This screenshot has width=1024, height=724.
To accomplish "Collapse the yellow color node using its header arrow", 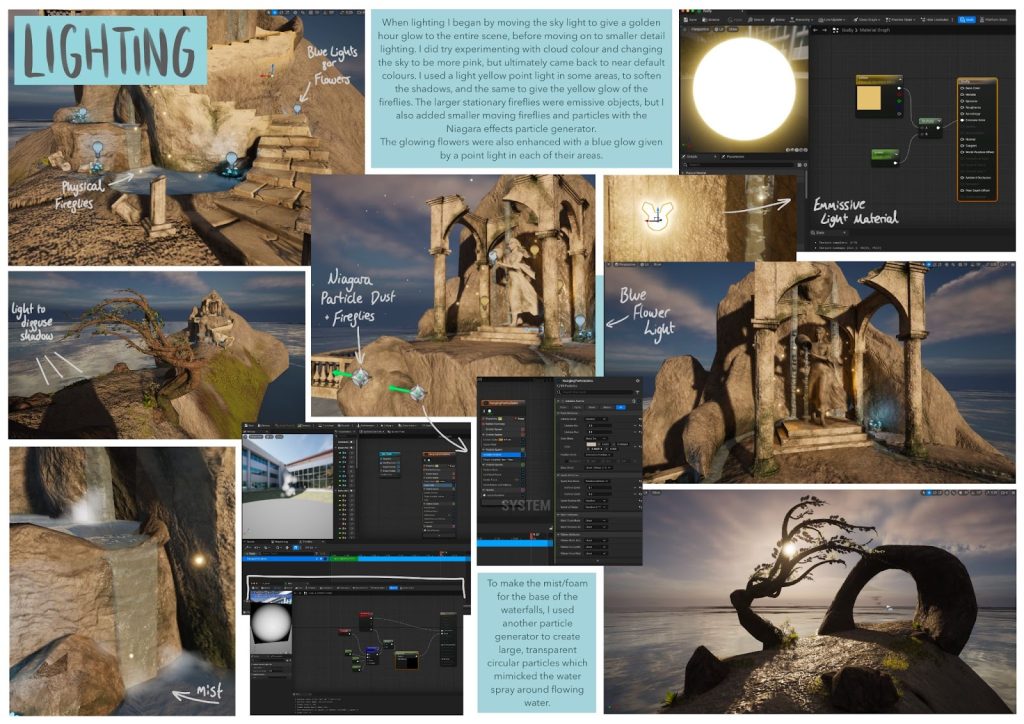I will (901, 79).
